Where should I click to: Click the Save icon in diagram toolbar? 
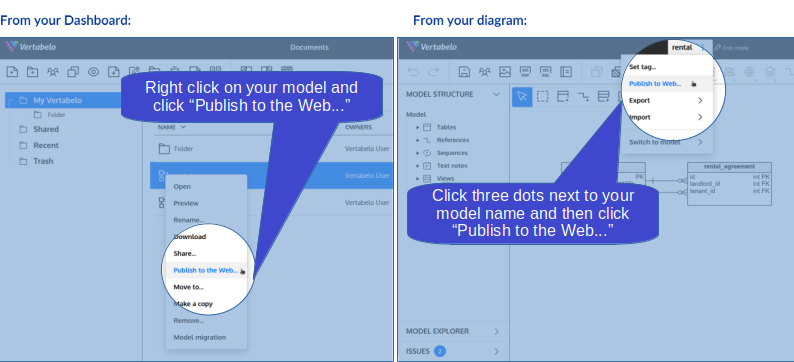pyautogui.click(x=464, y=71)
